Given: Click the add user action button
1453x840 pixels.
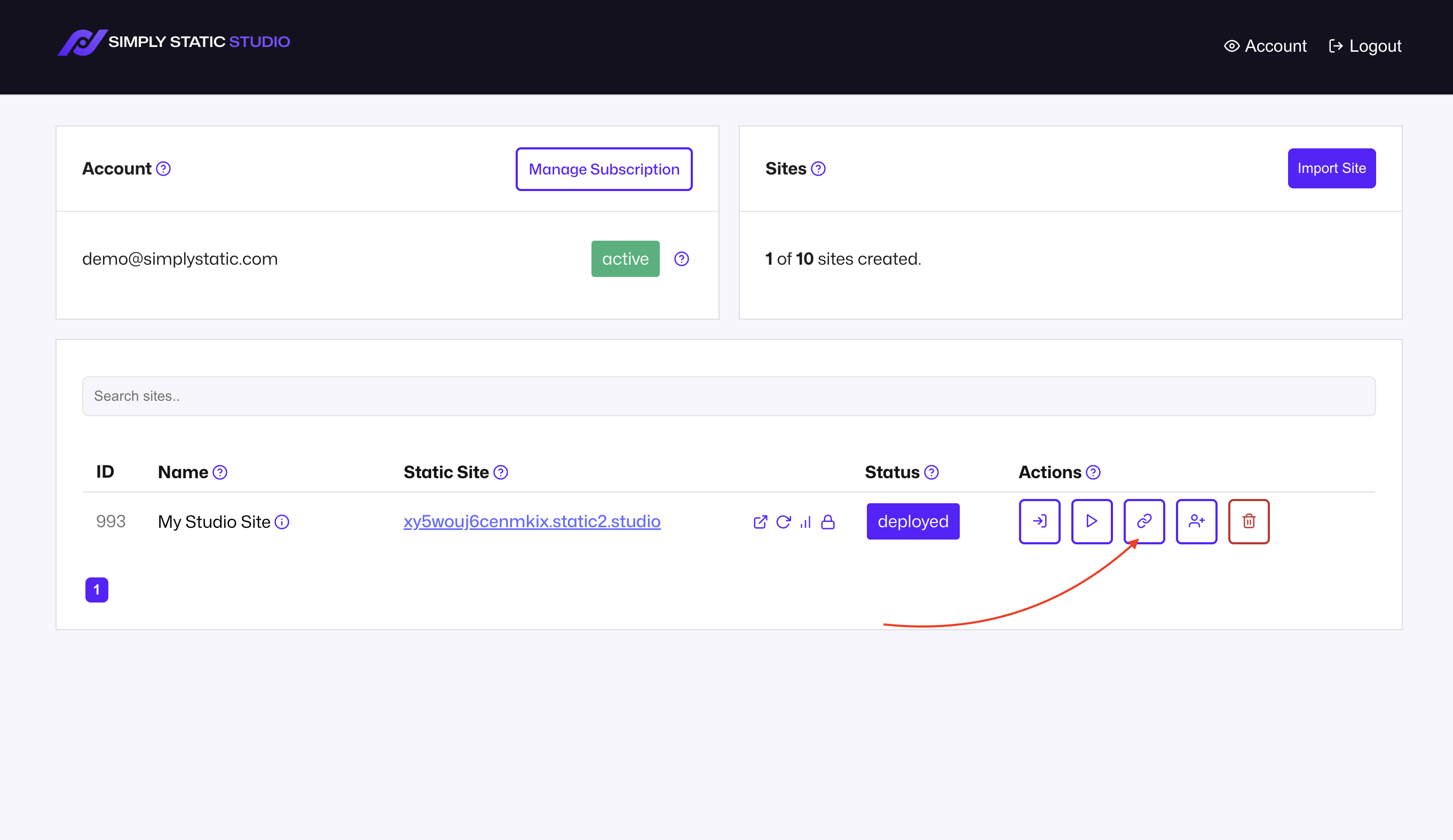Looking at the screenshot, I should [1196, 521].
